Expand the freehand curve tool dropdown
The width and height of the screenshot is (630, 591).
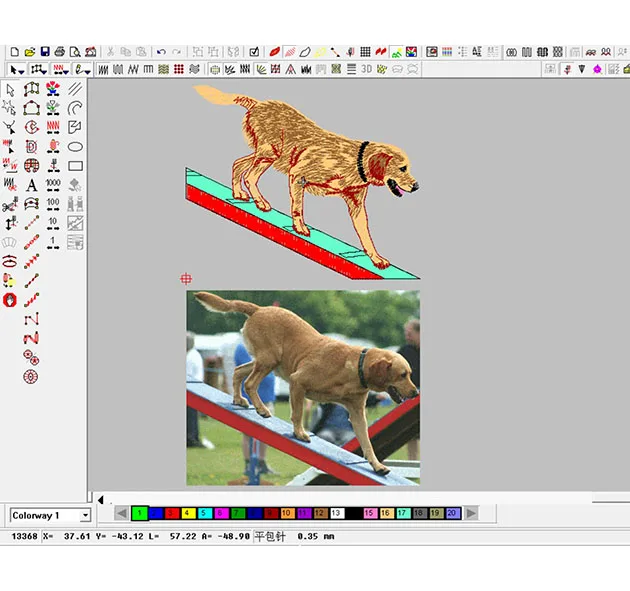89,69
